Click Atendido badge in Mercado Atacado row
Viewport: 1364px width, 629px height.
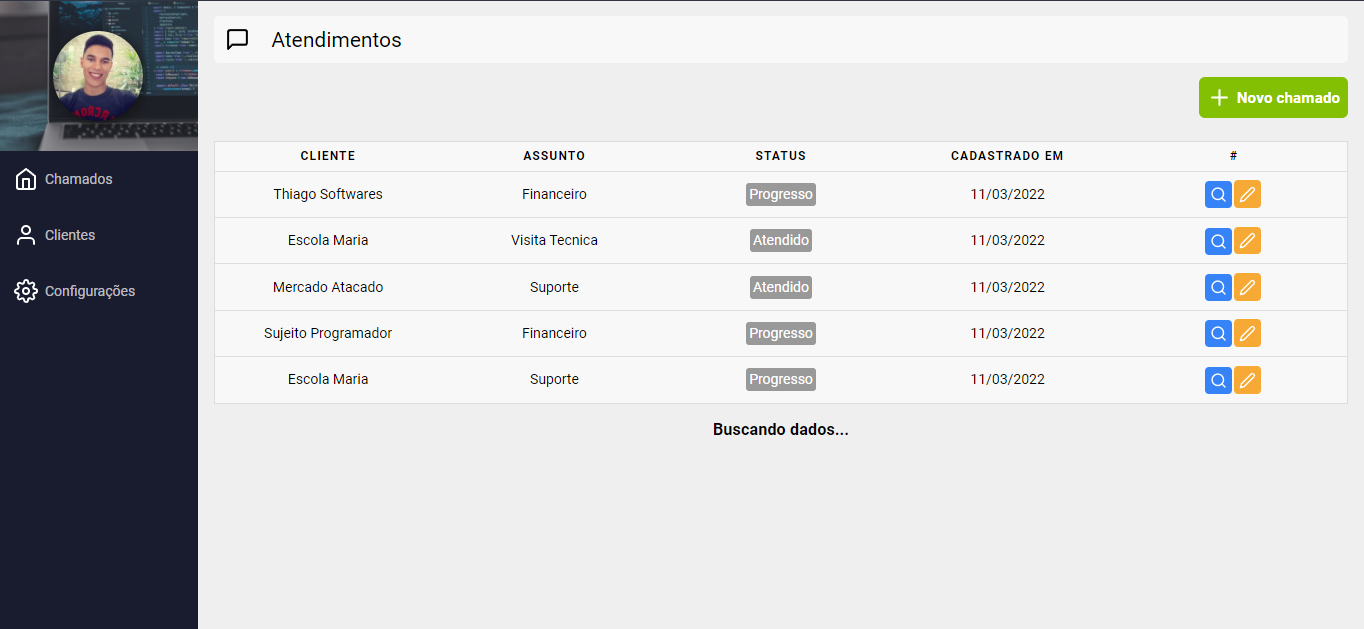pyautogui.click(x=781, y=287)
